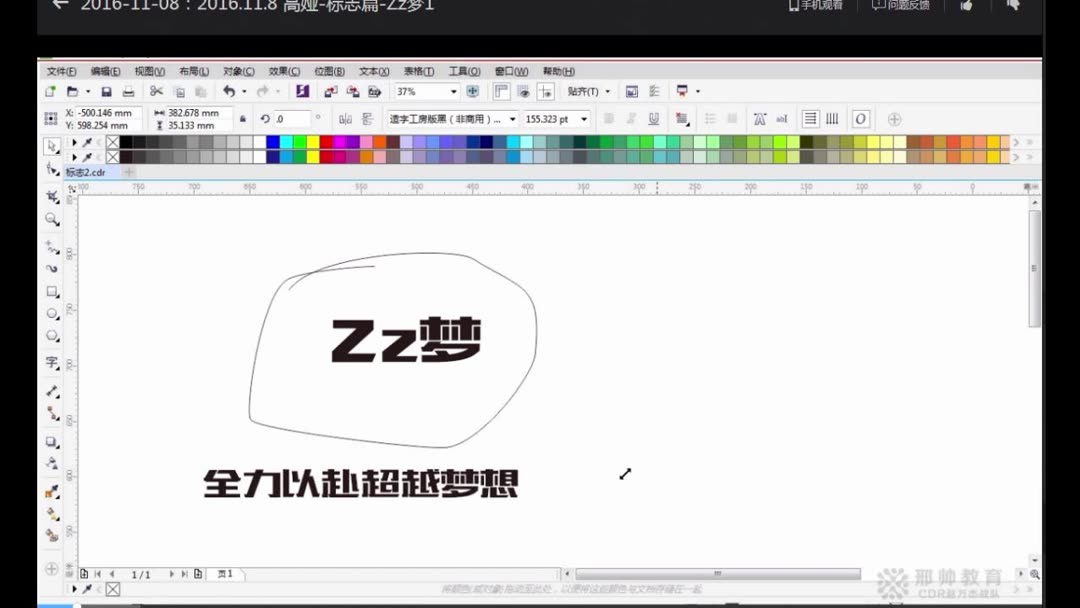Click the 问题反馈 feedback button
The image size is (1080, 608).
pyautogui.click(x=905, y=5)
